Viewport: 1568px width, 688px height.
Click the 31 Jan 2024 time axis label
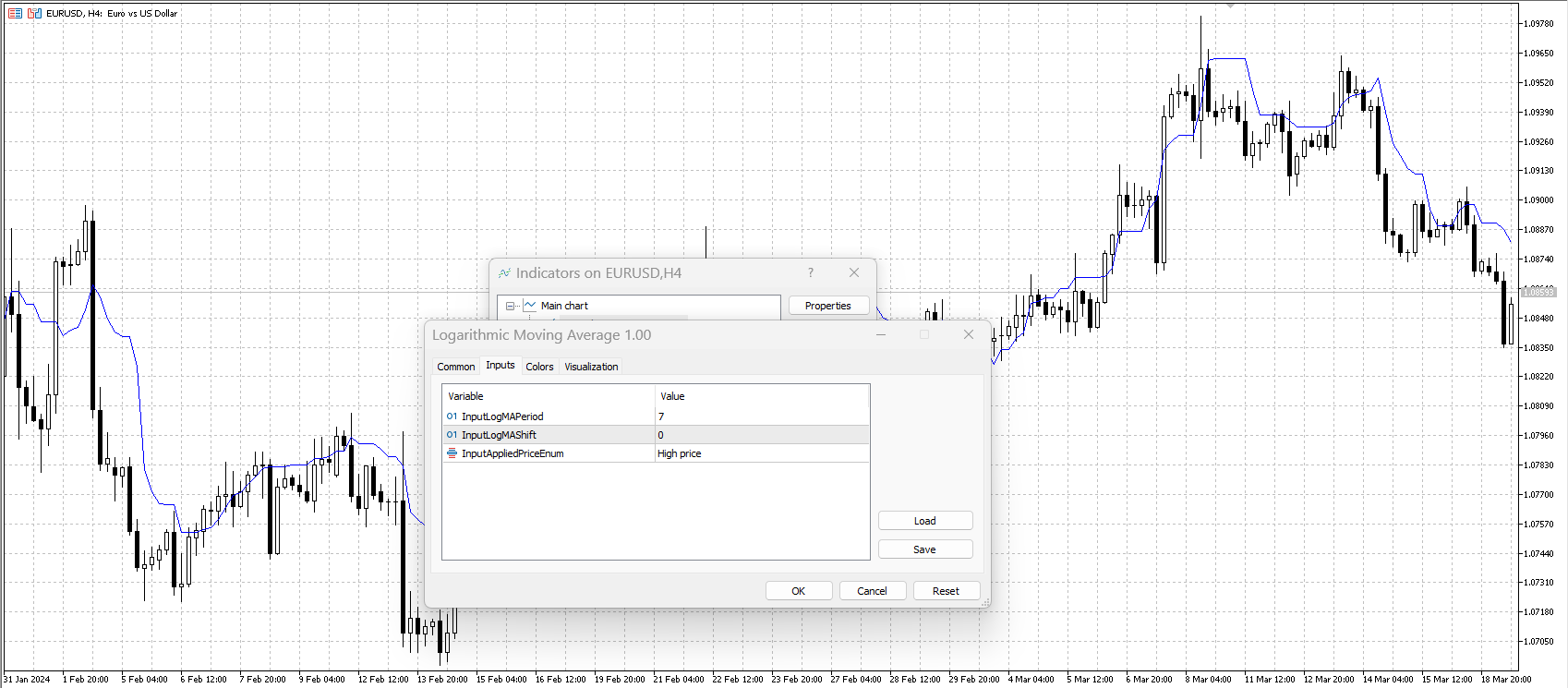[x=28, y=680]
